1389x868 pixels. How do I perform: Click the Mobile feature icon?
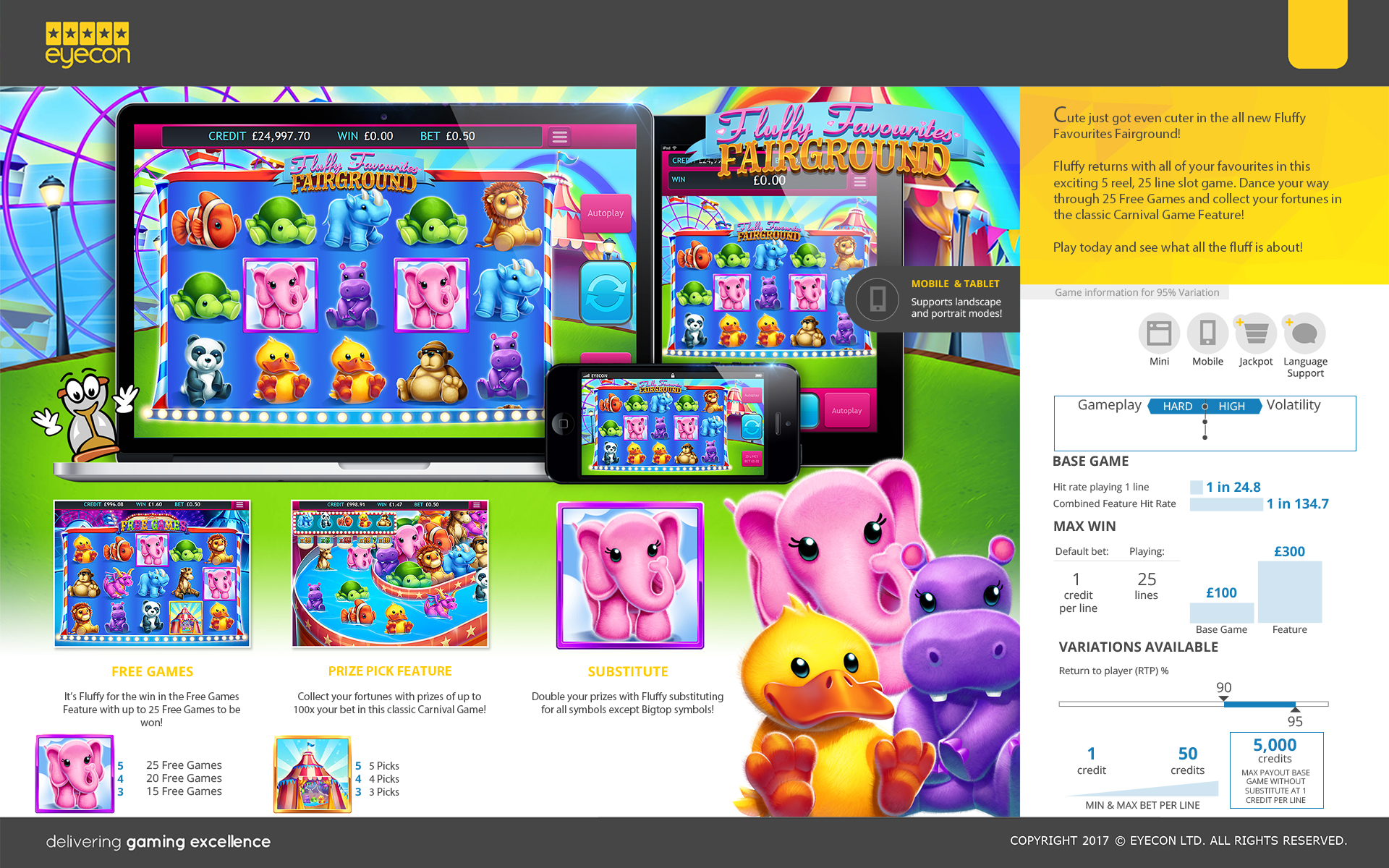tap(1207, 333)
